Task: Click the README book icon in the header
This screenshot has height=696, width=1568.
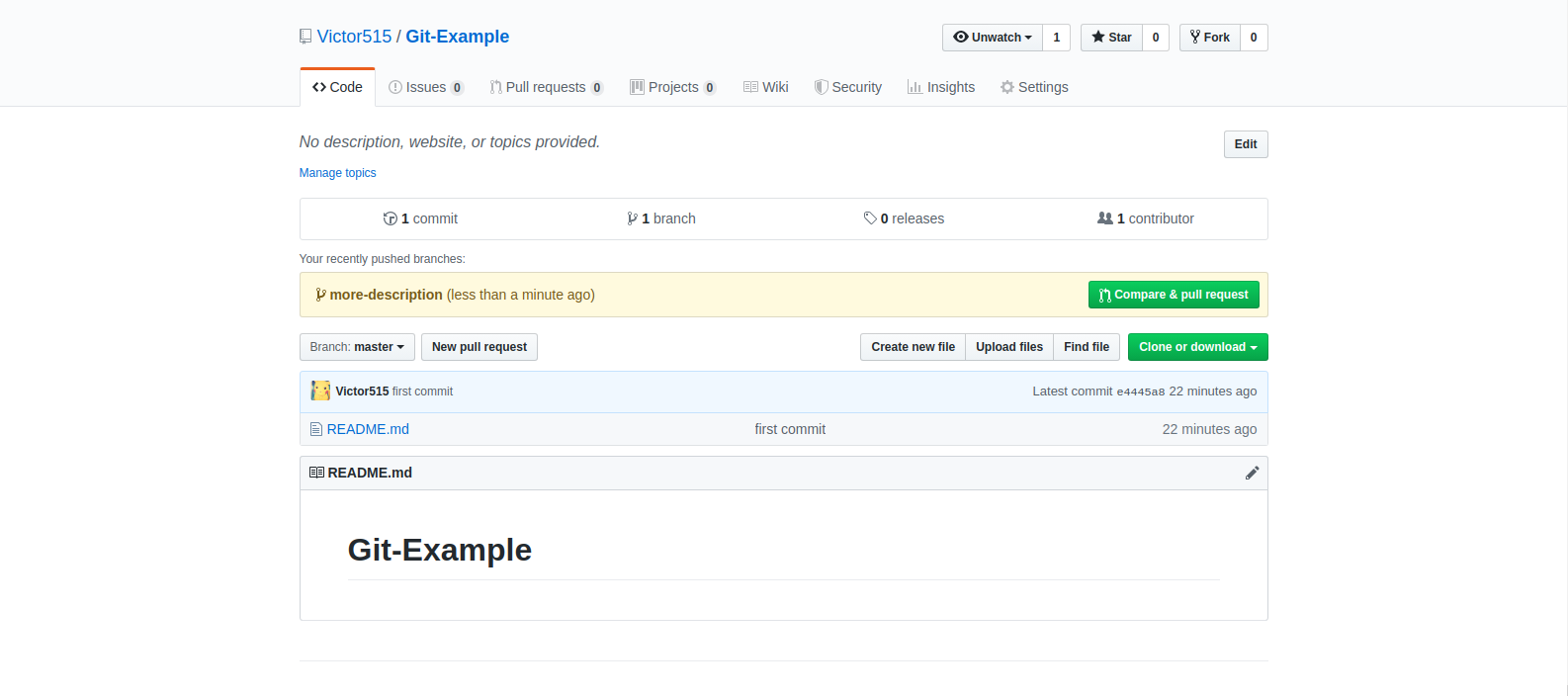Action: [316, 473]
